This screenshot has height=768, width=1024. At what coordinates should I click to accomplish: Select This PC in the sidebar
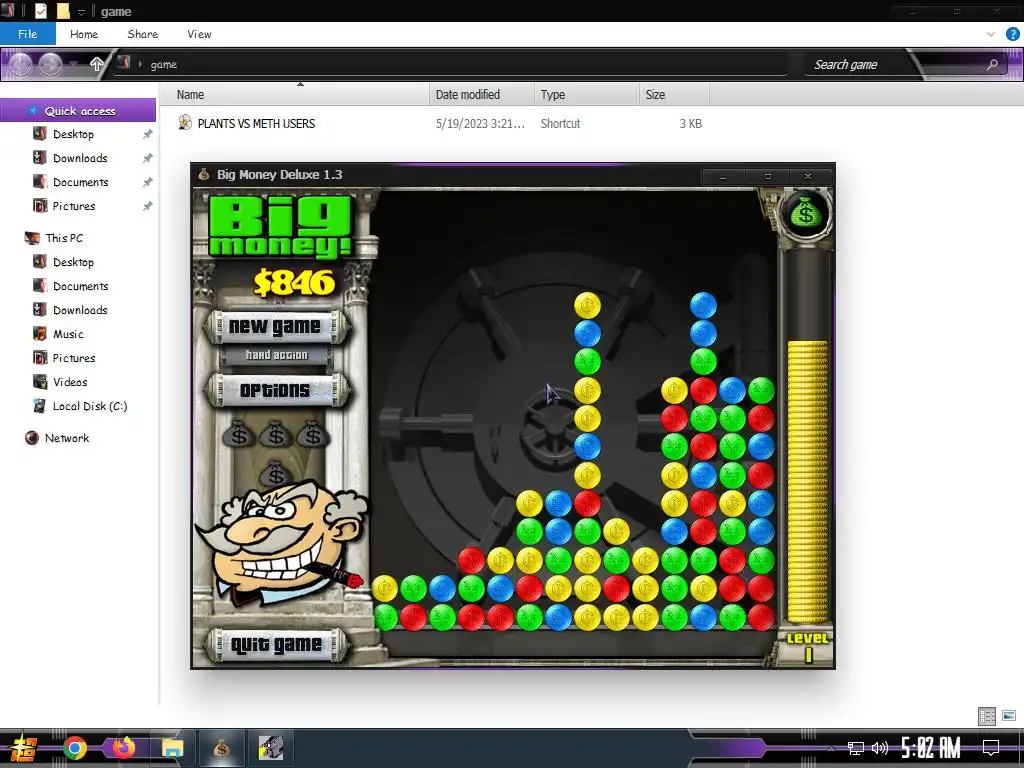coord(64,238)
